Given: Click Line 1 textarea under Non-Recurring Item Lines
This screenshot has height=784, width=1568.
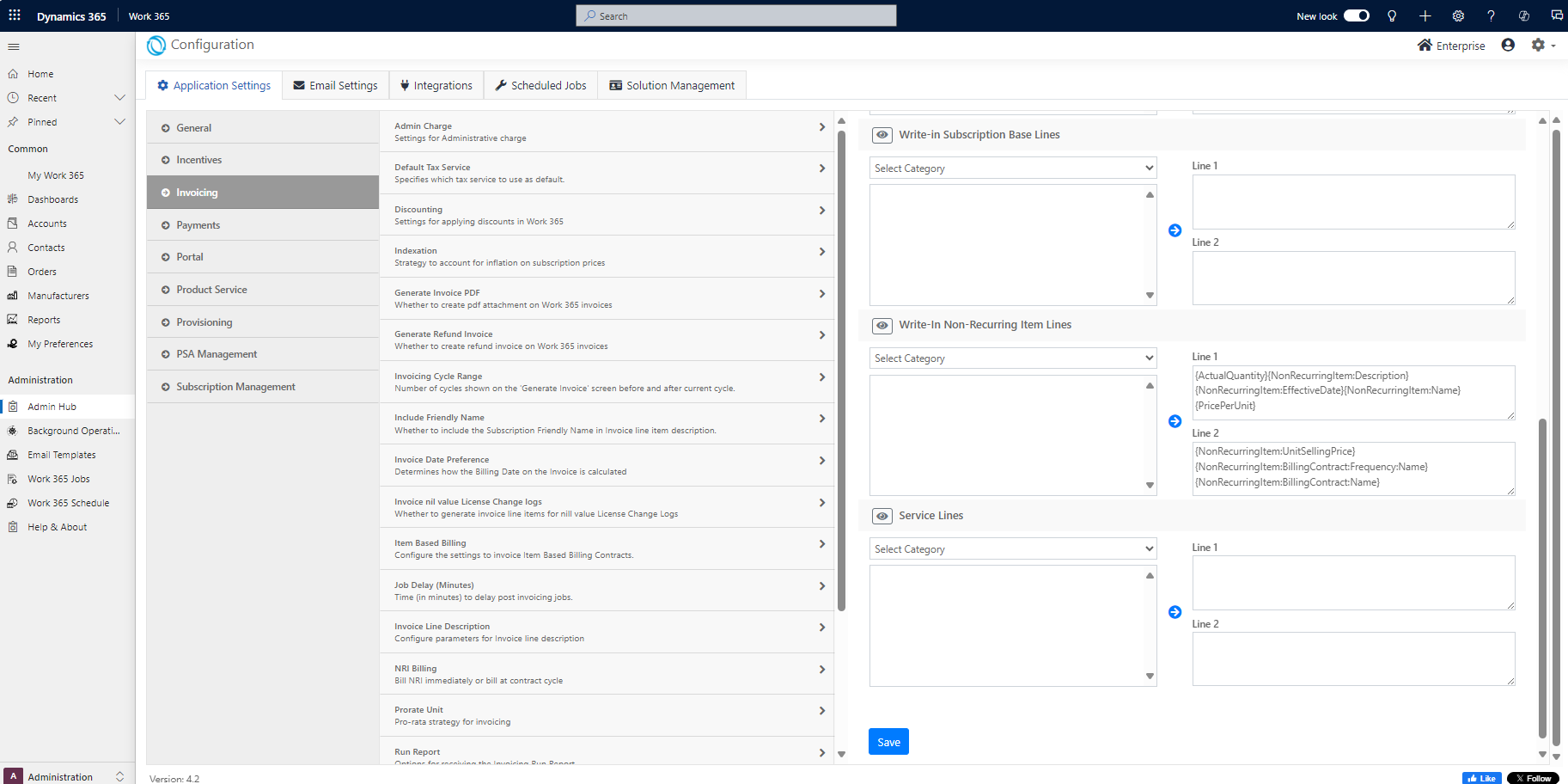Looking at the screenshot, I should coord(1353,393).
